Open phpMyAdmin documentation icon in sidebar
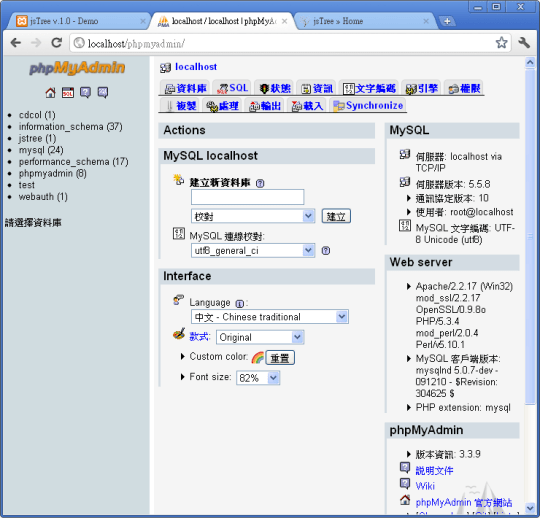This screenshot has height=518, width=540. (85, 92)
